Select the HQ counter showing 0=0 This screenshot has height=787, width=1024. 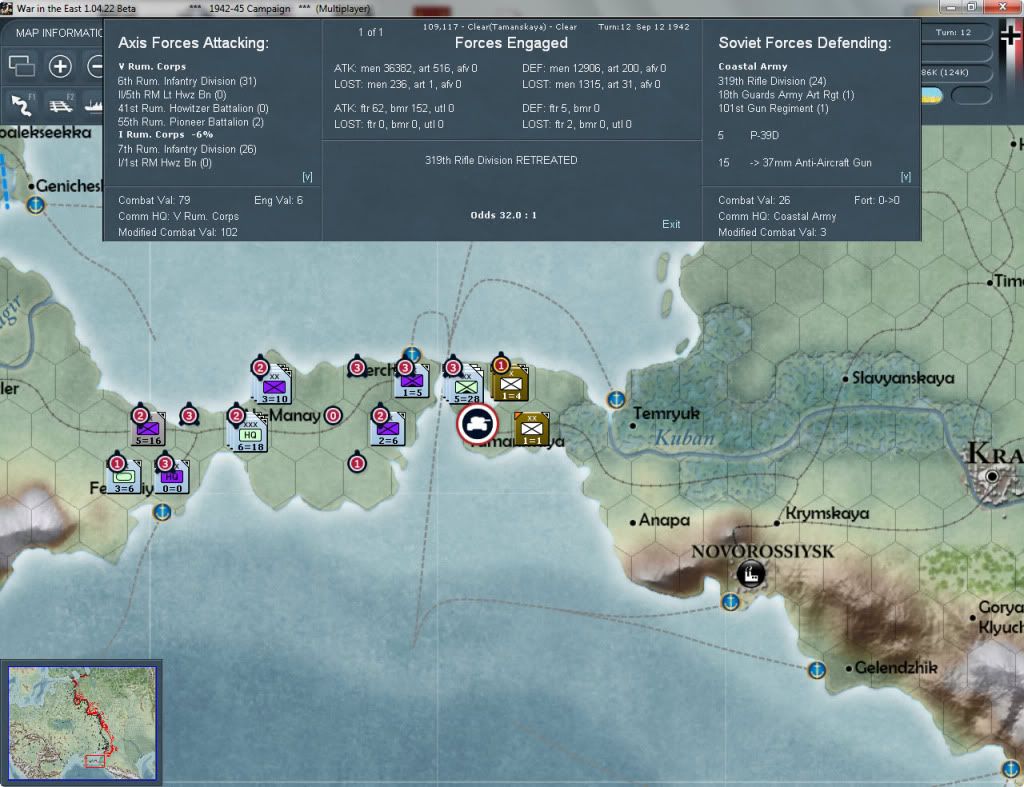tap(172, 475)
